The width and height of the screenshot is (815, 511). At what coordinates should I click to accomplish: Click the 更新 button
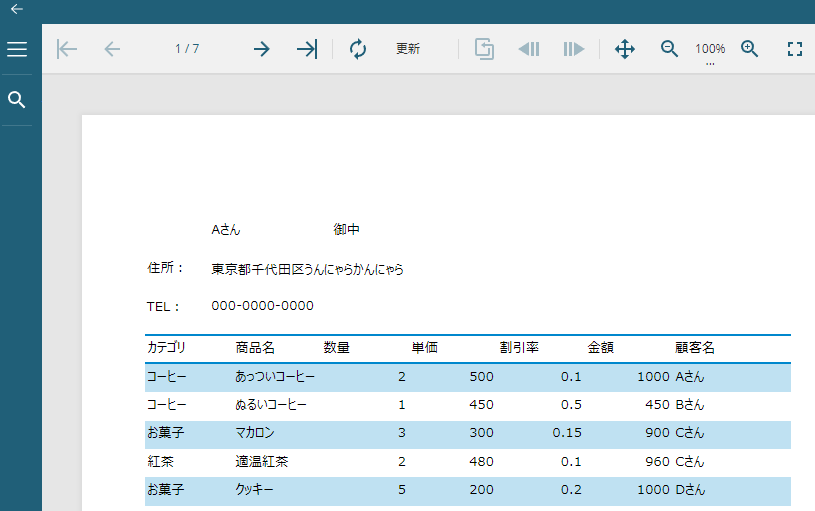pos(408,49)
